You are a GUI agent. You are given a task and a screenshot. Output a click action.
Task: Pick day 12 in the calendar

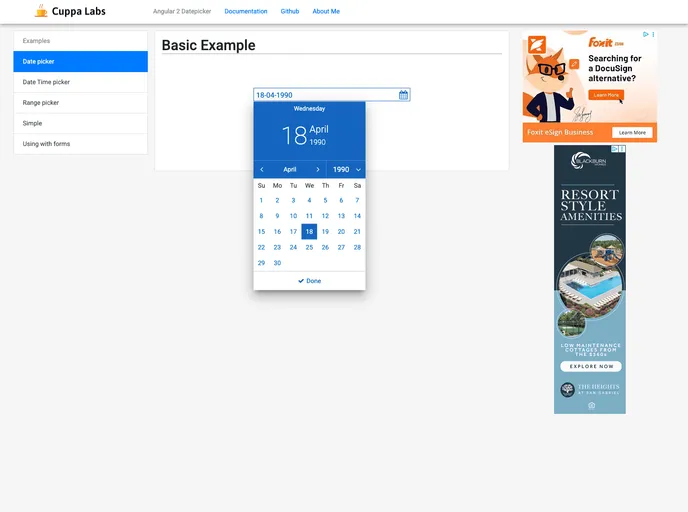325,216
